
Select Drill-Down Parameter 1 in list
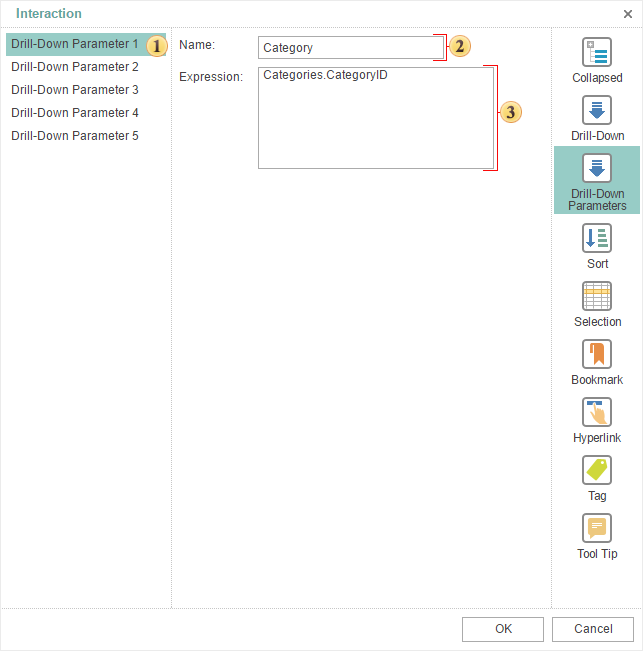[x=75, y=45]
